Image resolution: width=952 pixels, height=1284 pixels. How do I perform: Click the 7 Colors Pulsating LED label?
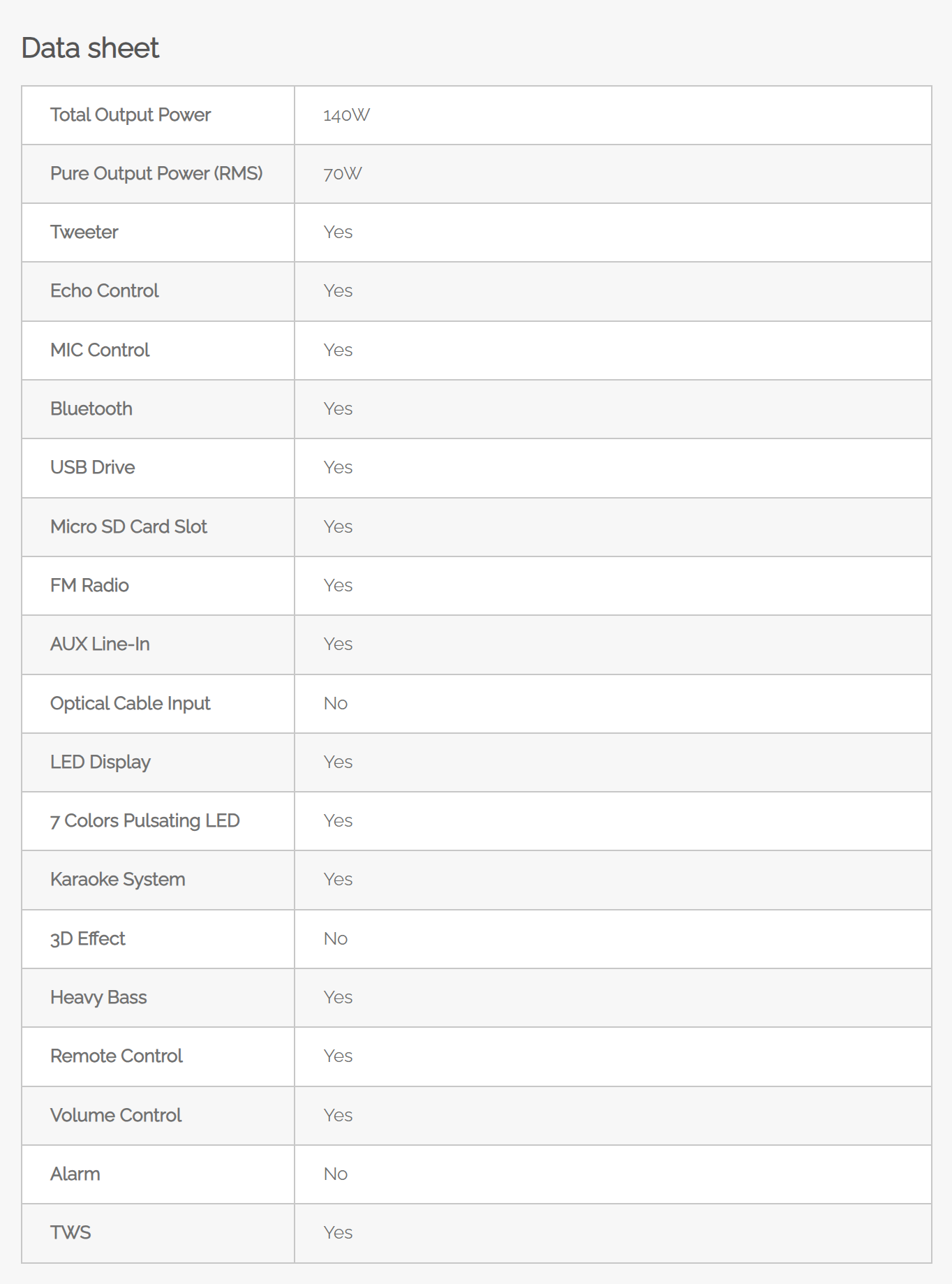click(x=145, y=820)
